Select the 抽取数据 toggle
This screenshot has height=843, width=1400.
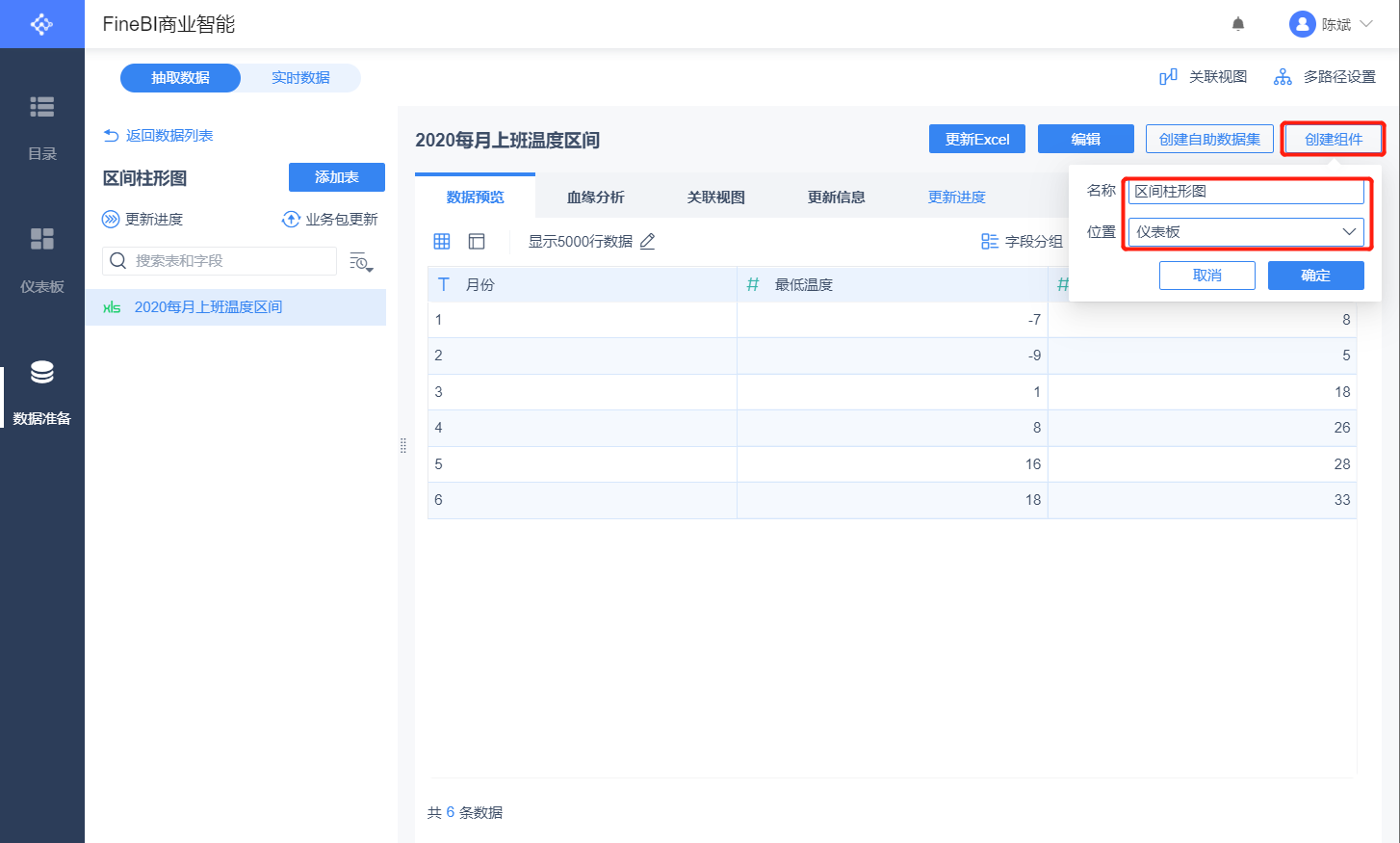click(180, 78)
